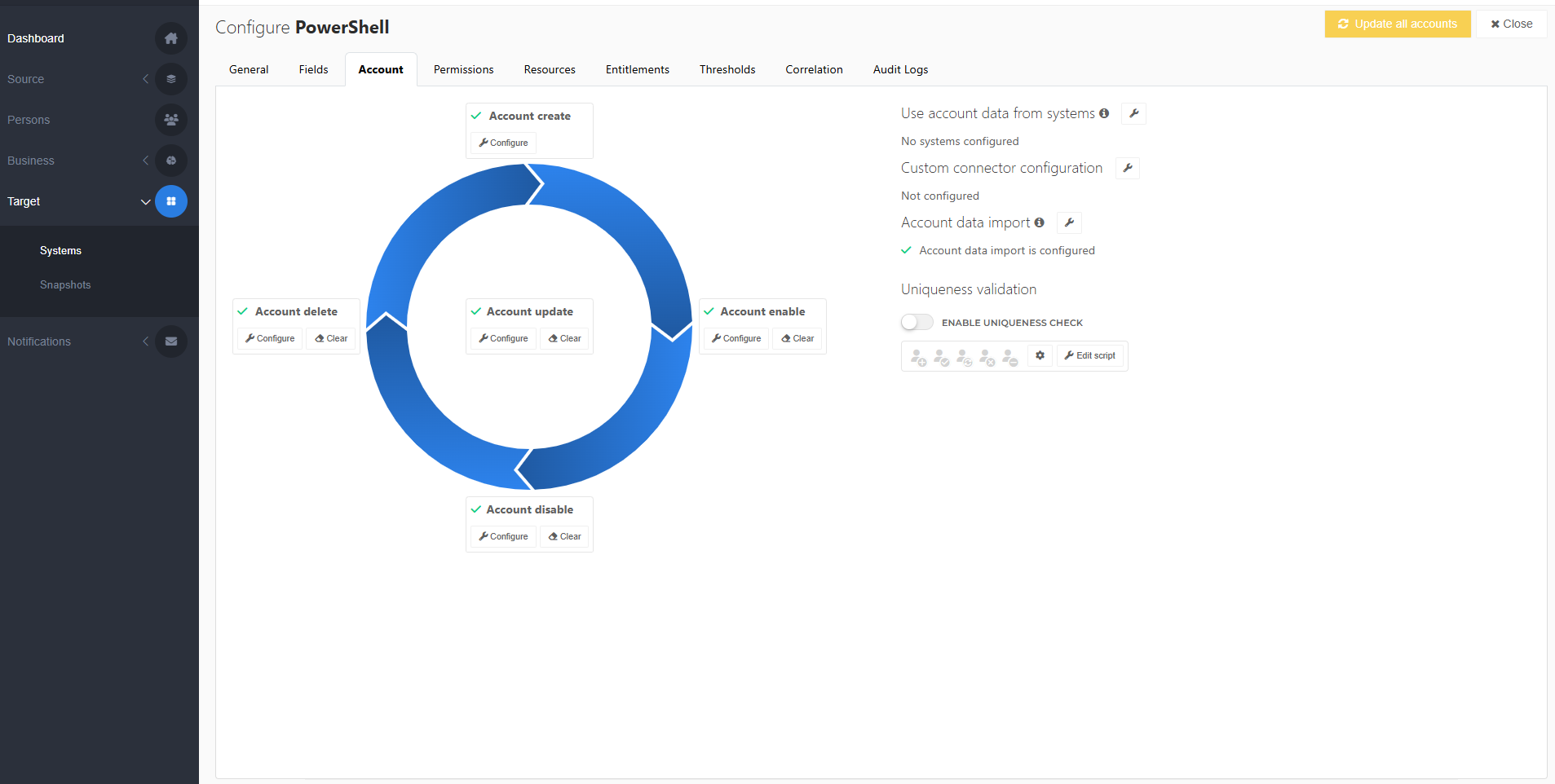Screen dimensions: 1555x784
Task: Open Snapshots in sidebar
Action: [x=65, y=284]
